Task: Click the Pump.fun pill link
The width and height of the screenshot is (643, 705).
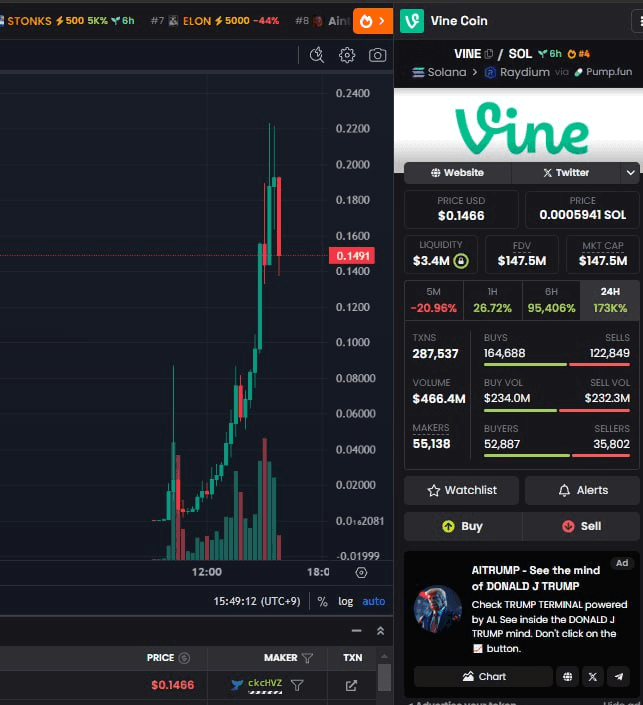Action: coord(603,72)
